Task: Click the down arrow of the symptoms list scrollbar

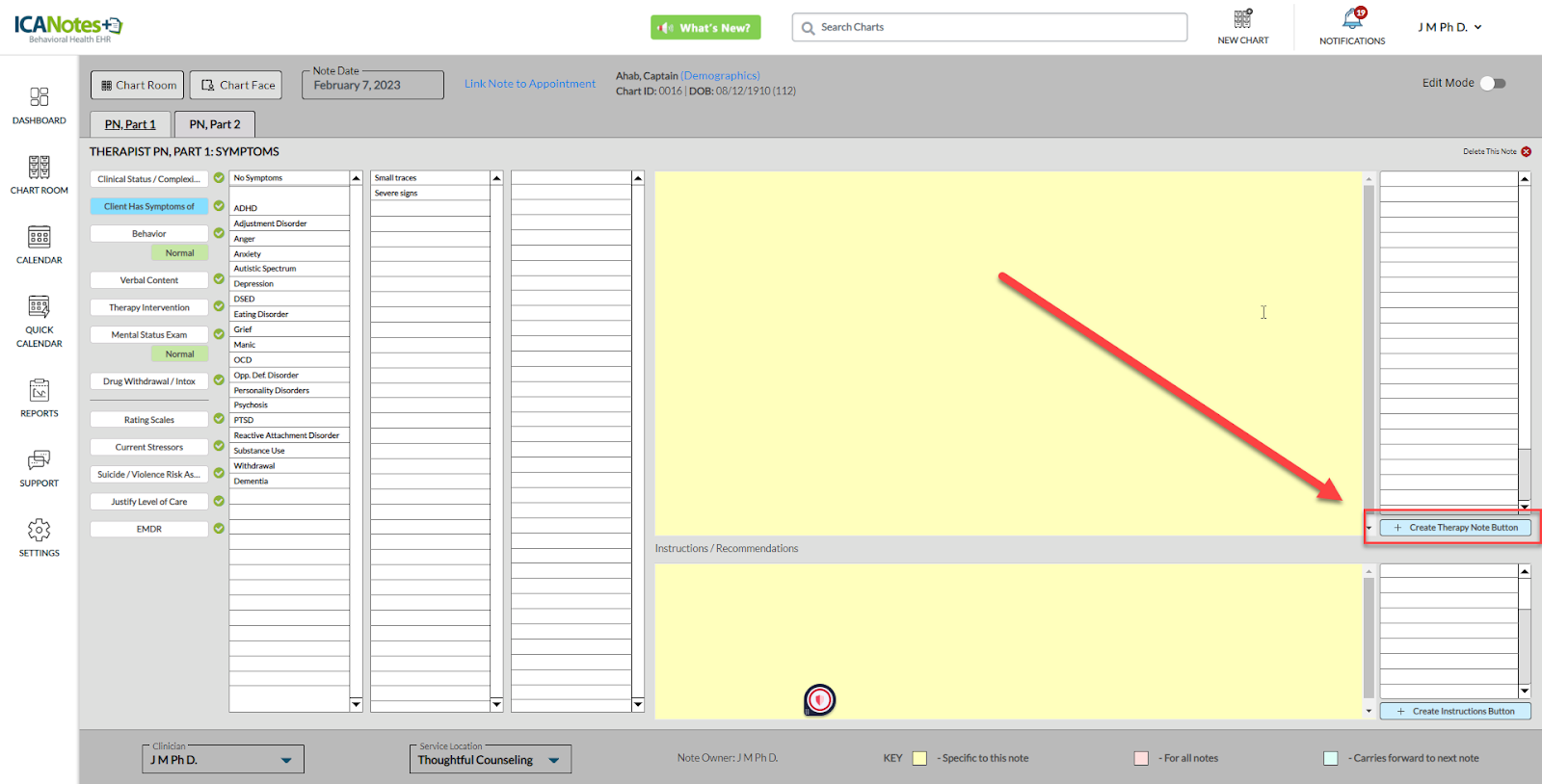Action: click(356, 705)
